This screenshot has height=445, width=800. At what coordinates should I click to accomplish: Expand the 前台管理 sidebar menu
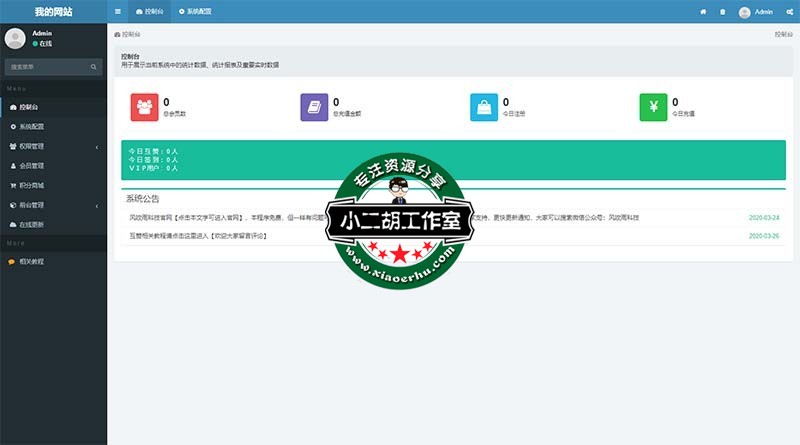click(53, 205)
